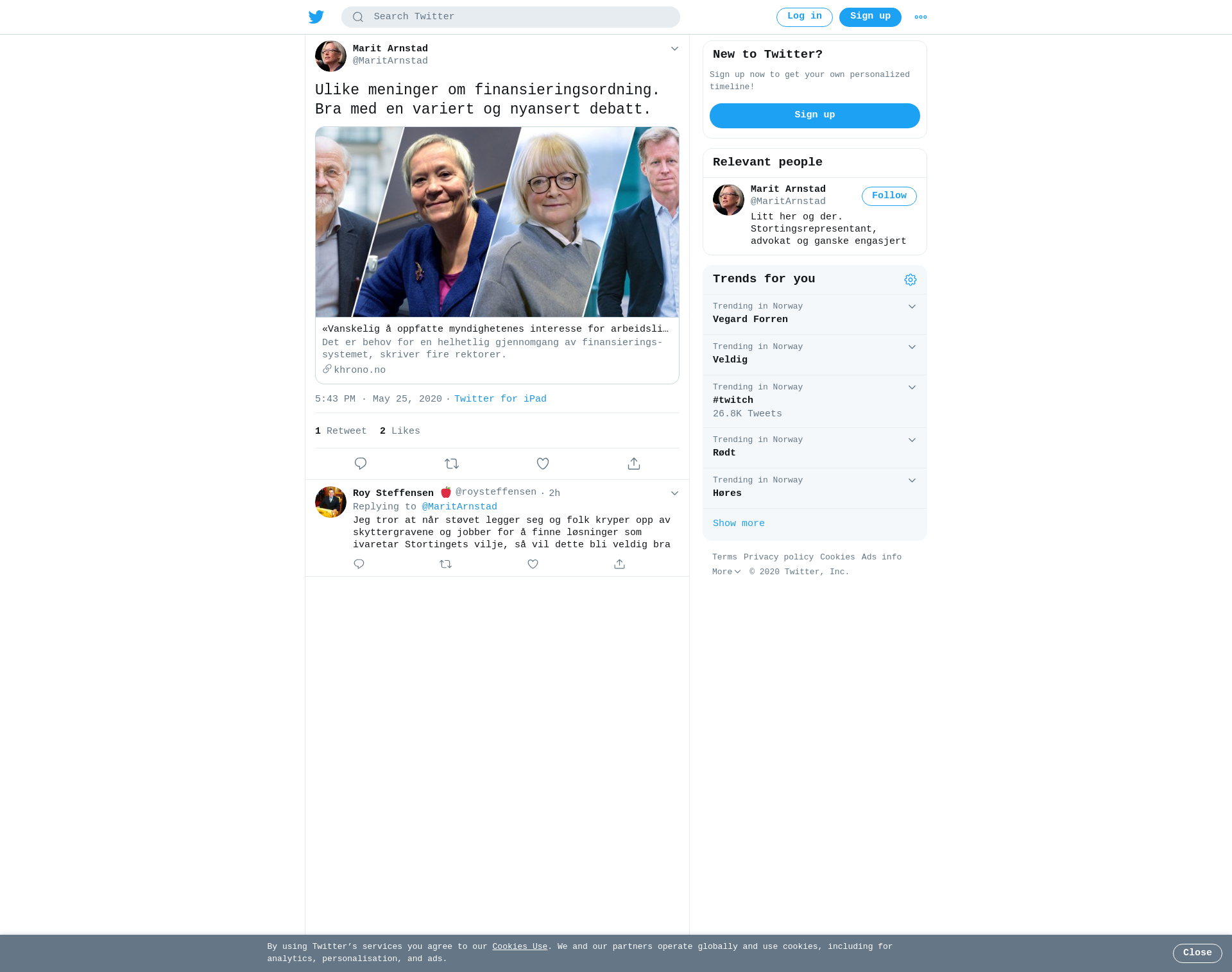Open the Twitter for iPad link

(501, 399)
